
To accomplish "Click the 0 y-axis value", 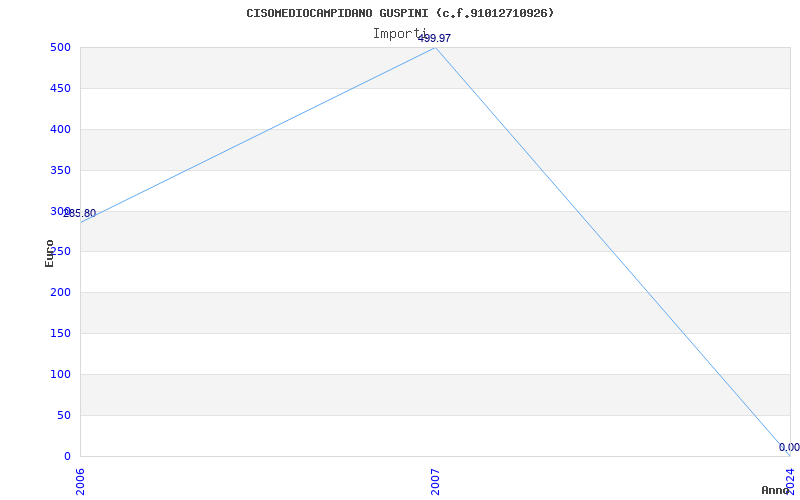I will 67,456.
